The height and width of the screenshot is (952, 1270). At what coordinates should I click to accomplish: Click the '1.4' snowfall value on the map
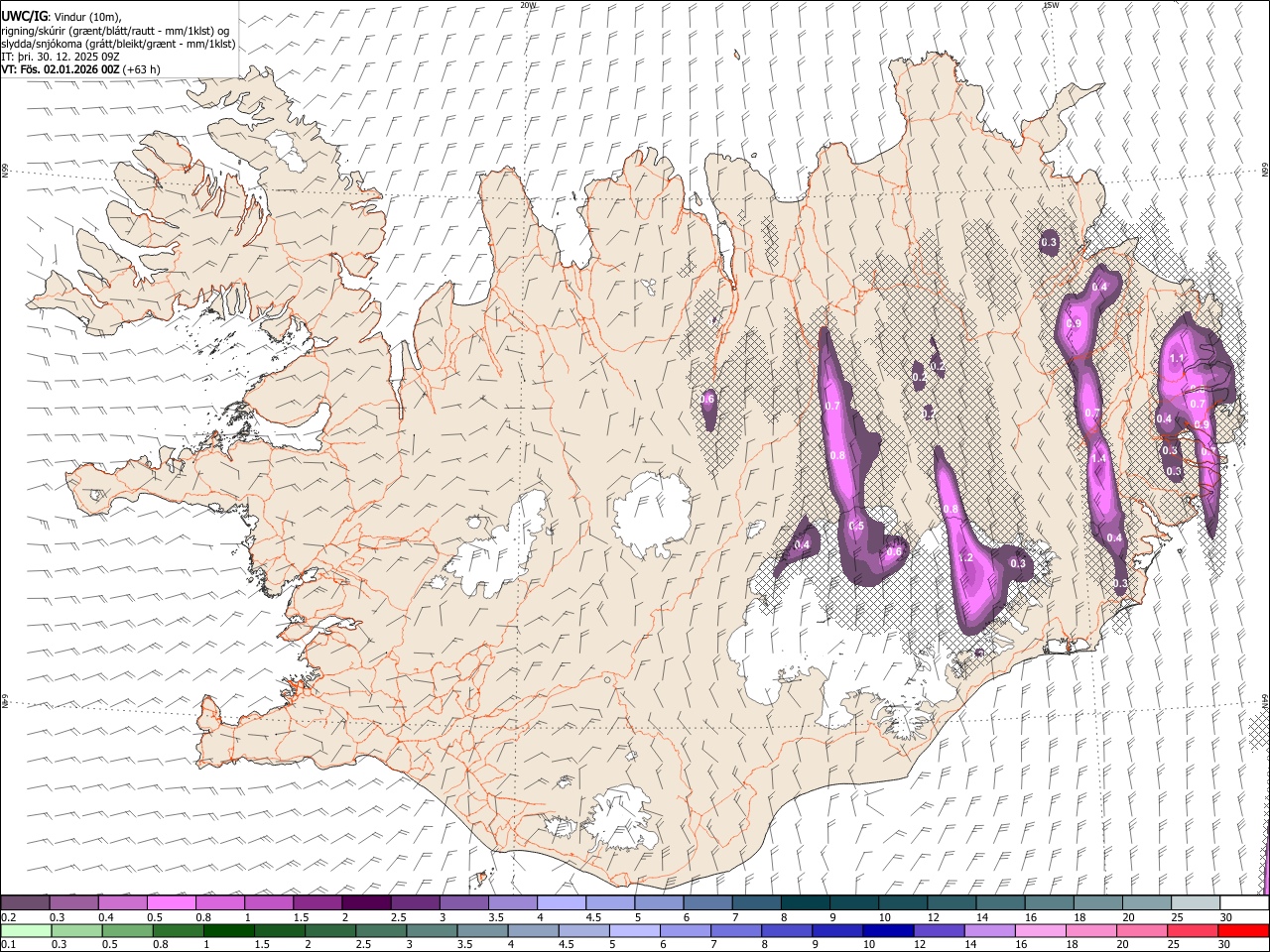[x=1098, y=459]
